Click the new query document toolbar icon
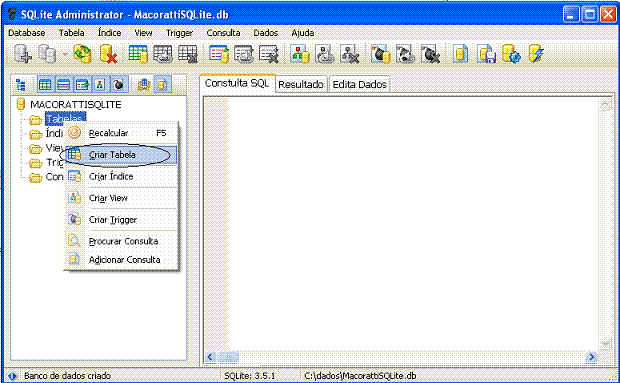Image resolution: width=620 pixels, height=383 pixels. click(x=460, y=54)
